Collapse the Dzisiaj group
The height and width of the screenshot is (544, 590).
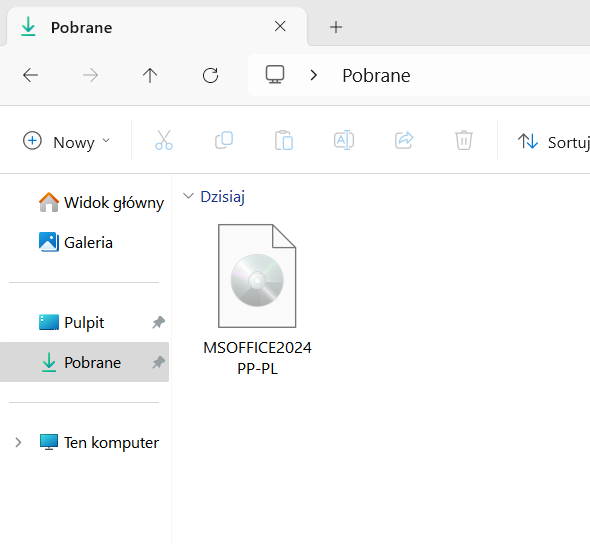pos(188,196)
